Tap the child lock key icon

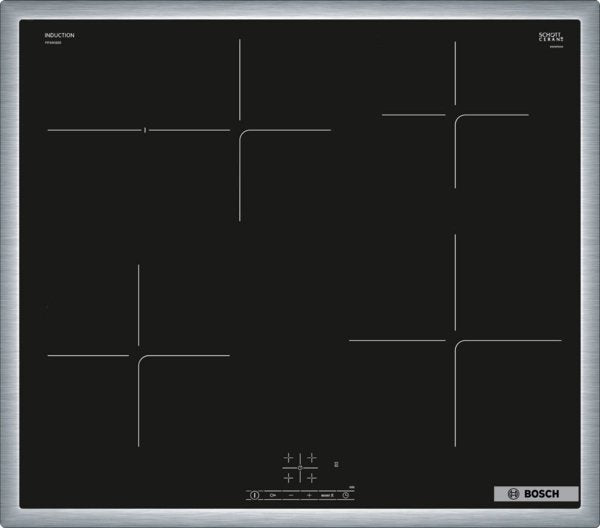(272, 494)
